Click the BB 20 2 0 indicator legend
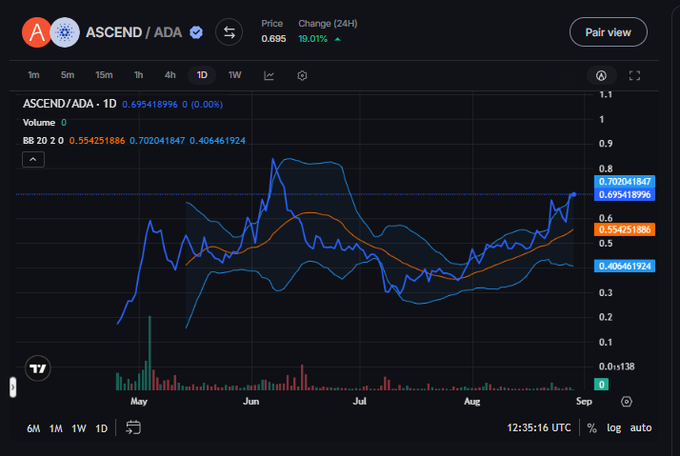Image resolution: width=680 pixels, height=456 pixels. coord(43,141)
